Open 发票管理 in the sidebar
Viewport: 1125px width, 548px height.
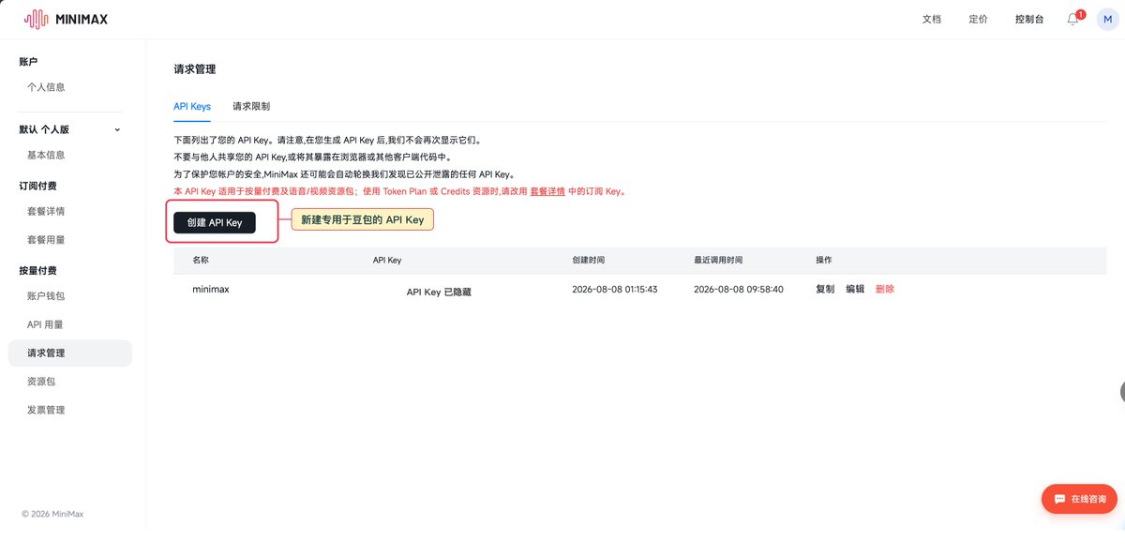[x=46, y=410]
